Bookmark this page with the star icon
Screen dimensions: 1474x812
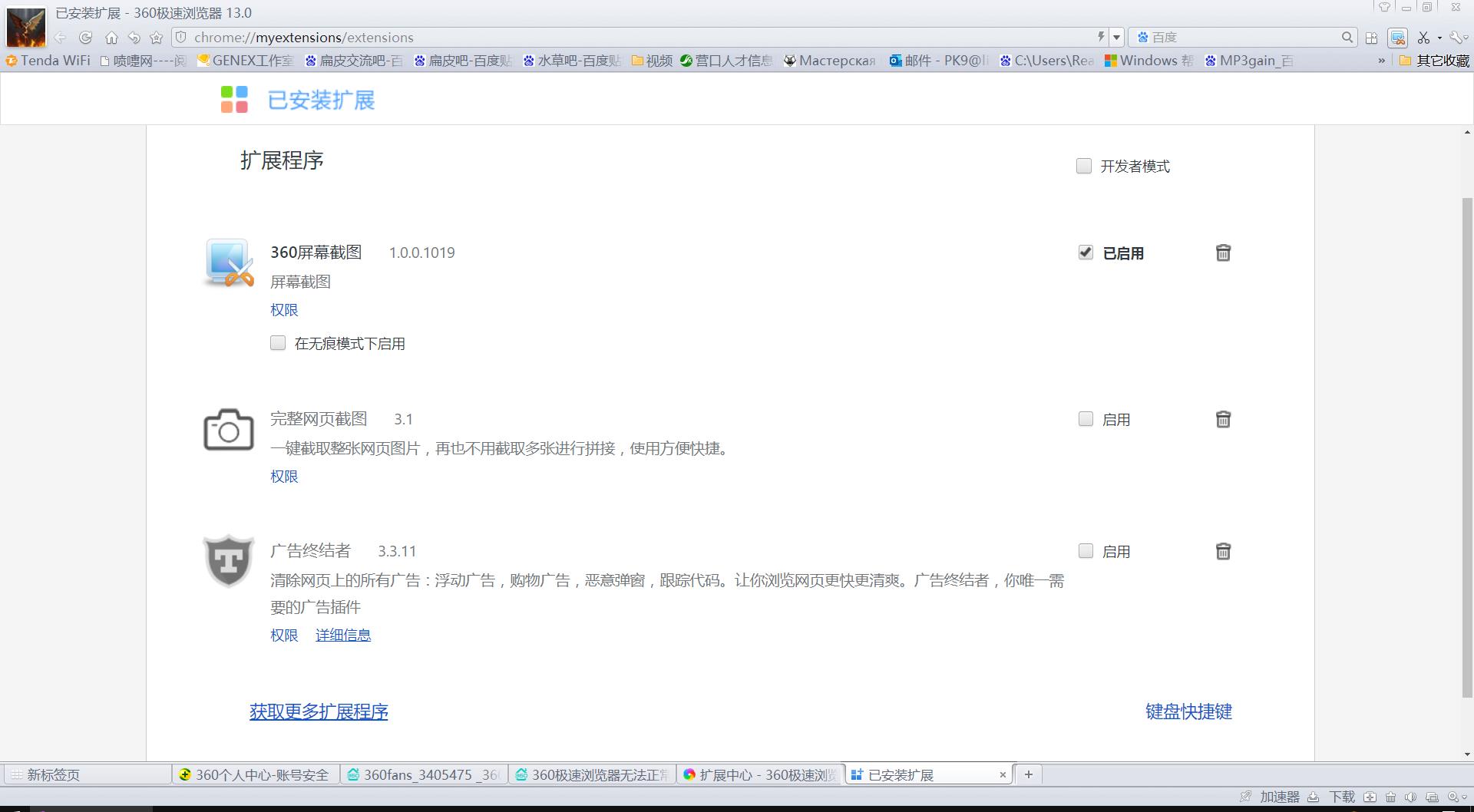(157, 38)
